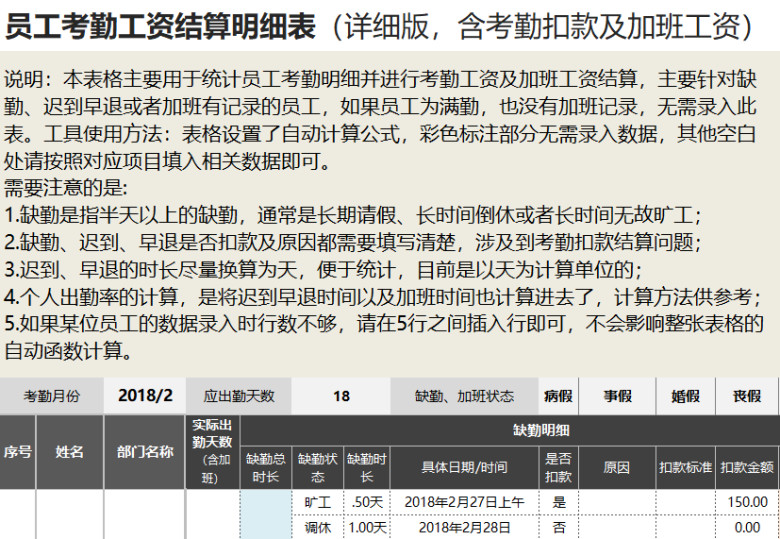Click the empty 扣款标准 cell in 旷工 row
Viewport: 780px width, 539px height.
pos(686,502)
